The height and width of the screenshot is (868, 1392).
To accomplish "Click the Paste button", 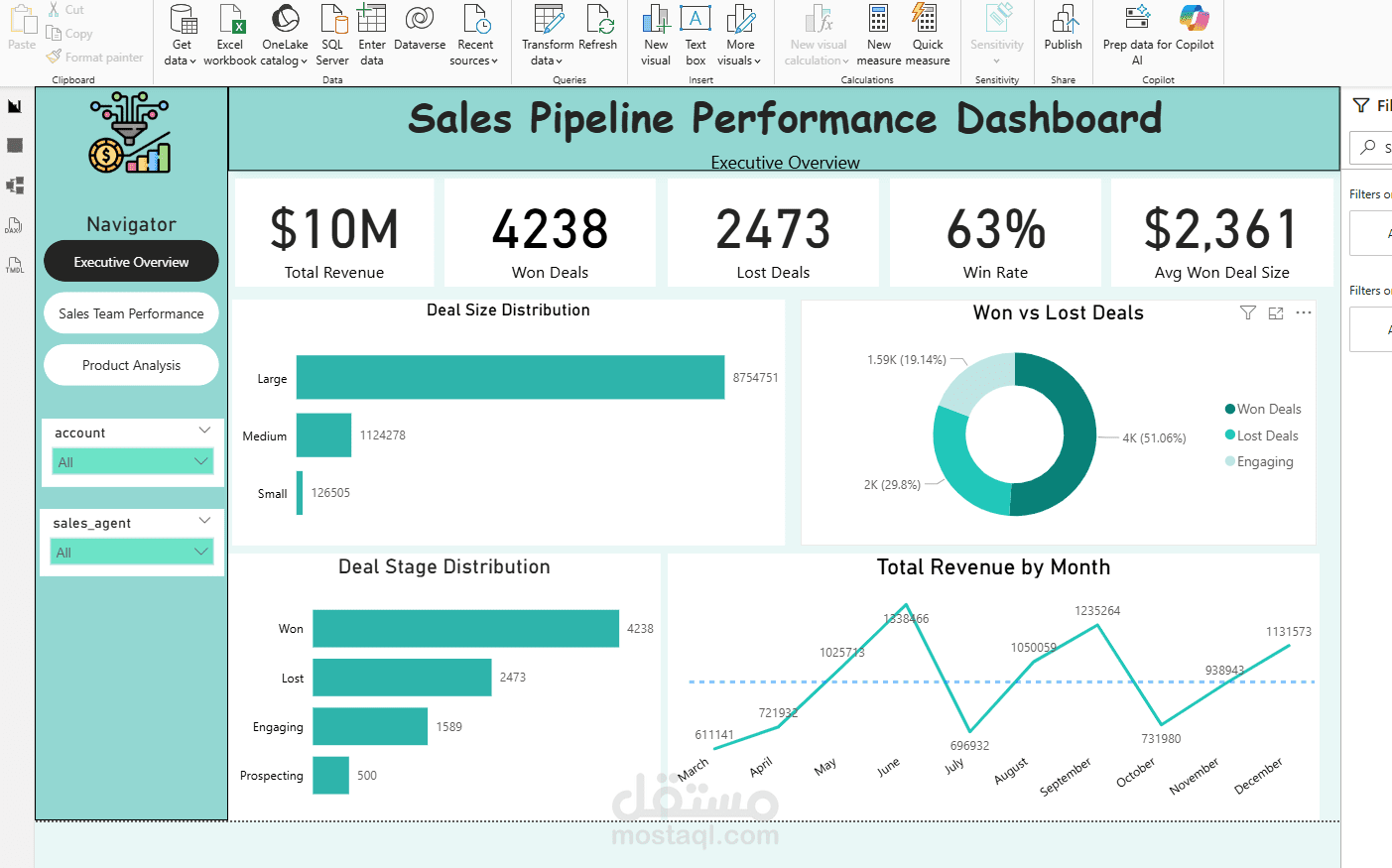I will click(x=22, y=28).
